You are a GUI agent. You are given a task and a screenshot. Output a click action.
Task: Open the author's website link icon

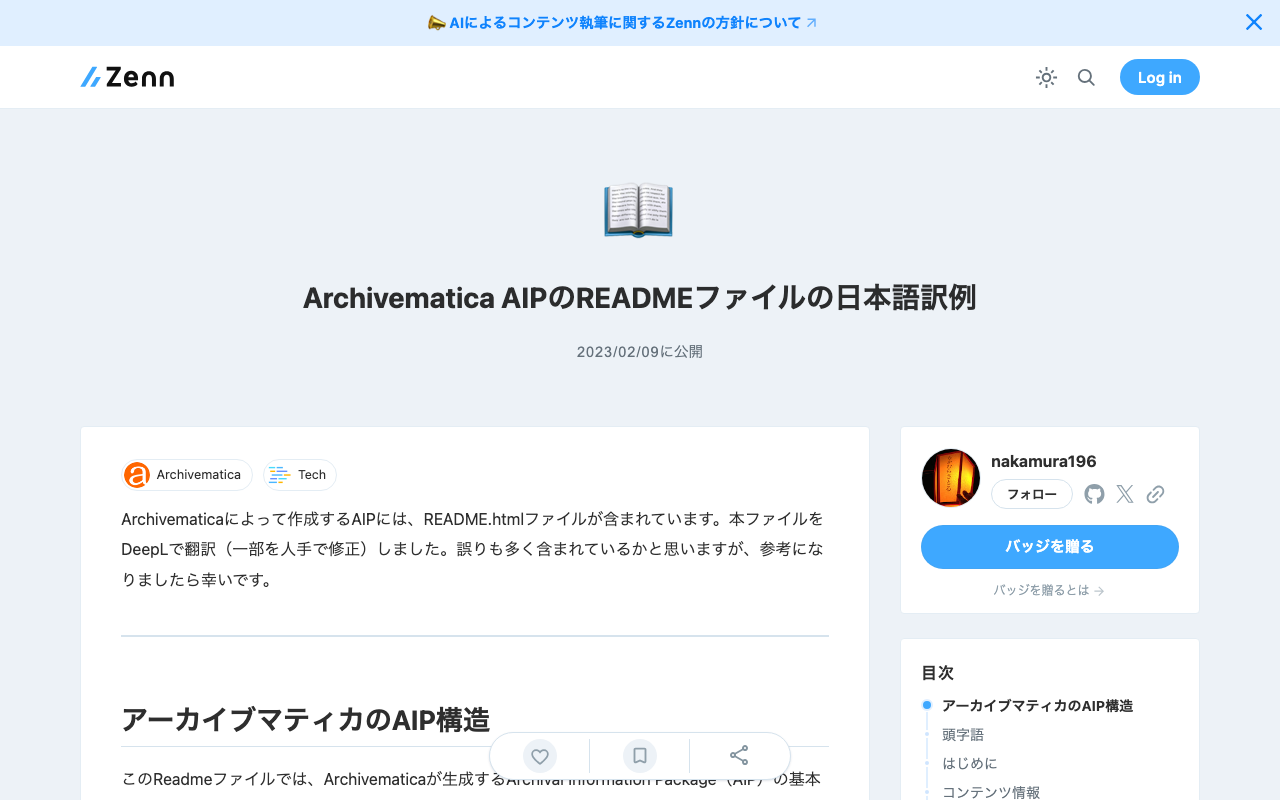1155,493
